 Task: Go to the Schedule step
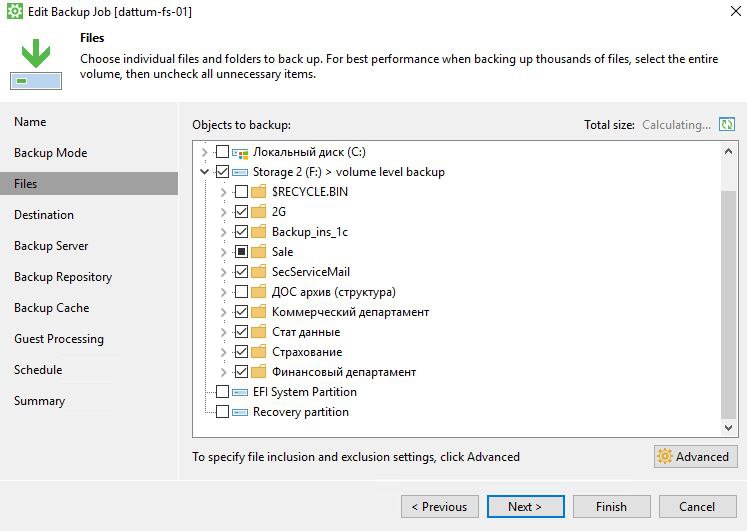coord(38,370)
